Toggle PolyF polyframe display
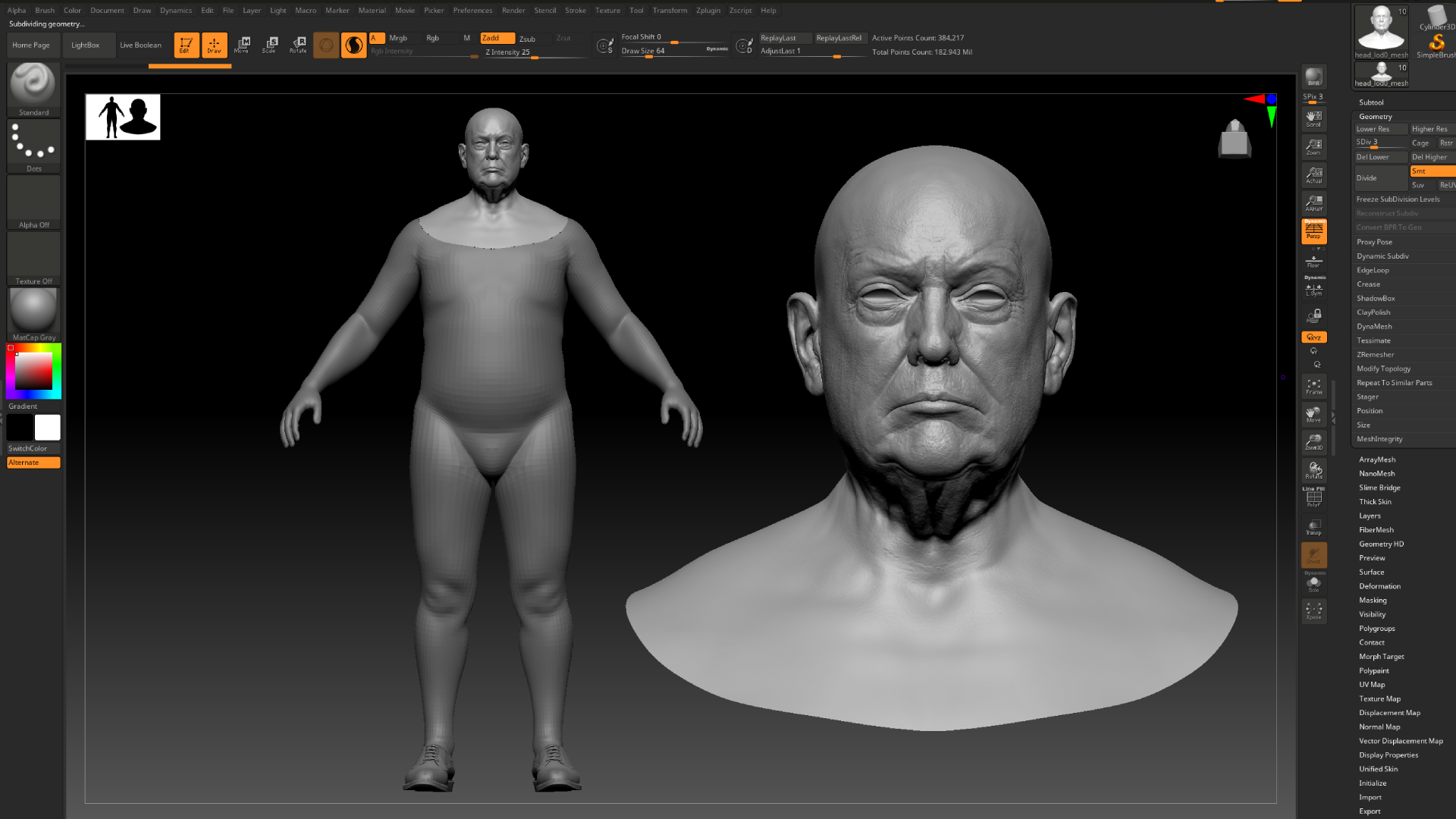 [1313, 498]
